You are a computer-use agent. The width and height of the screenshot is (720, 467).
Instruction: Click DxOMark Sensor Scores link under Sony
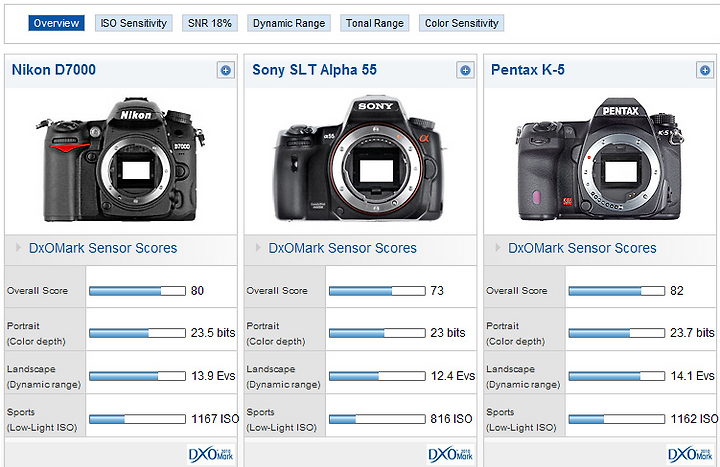[x=343, y=248]
